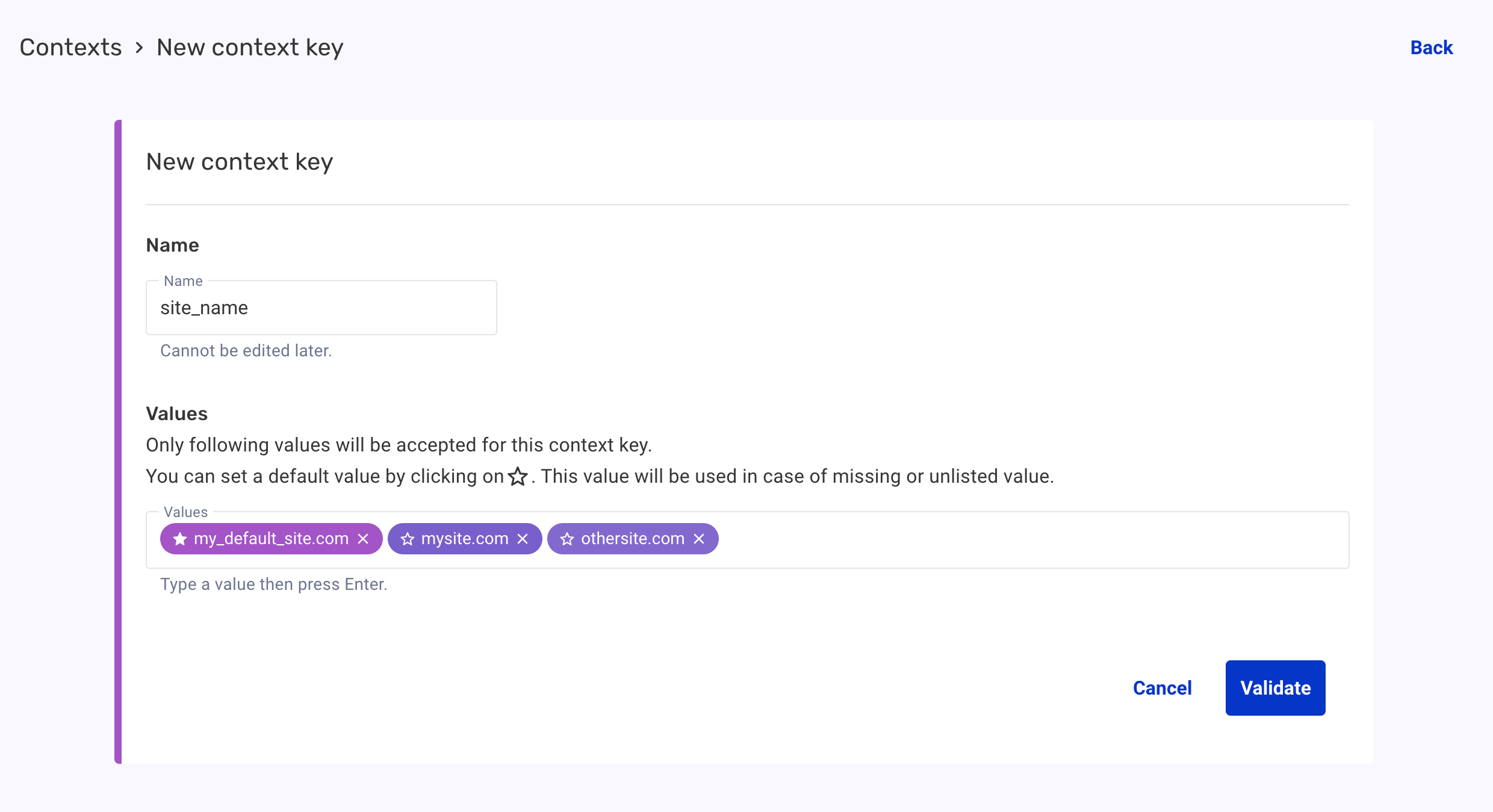Focus the Name field containing site_name
1493x812 pixels.
[321, 308]
